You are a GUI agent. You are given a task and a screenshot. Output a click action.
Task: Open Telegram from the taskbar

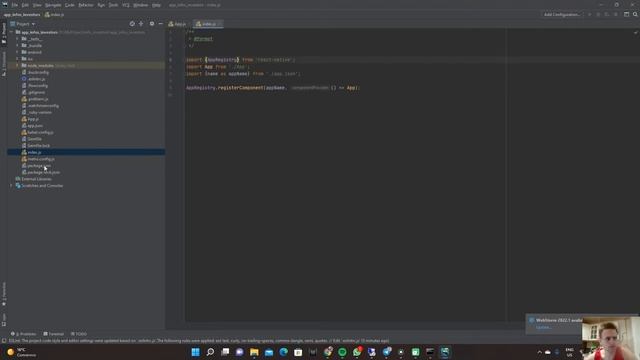coord(387,352)
